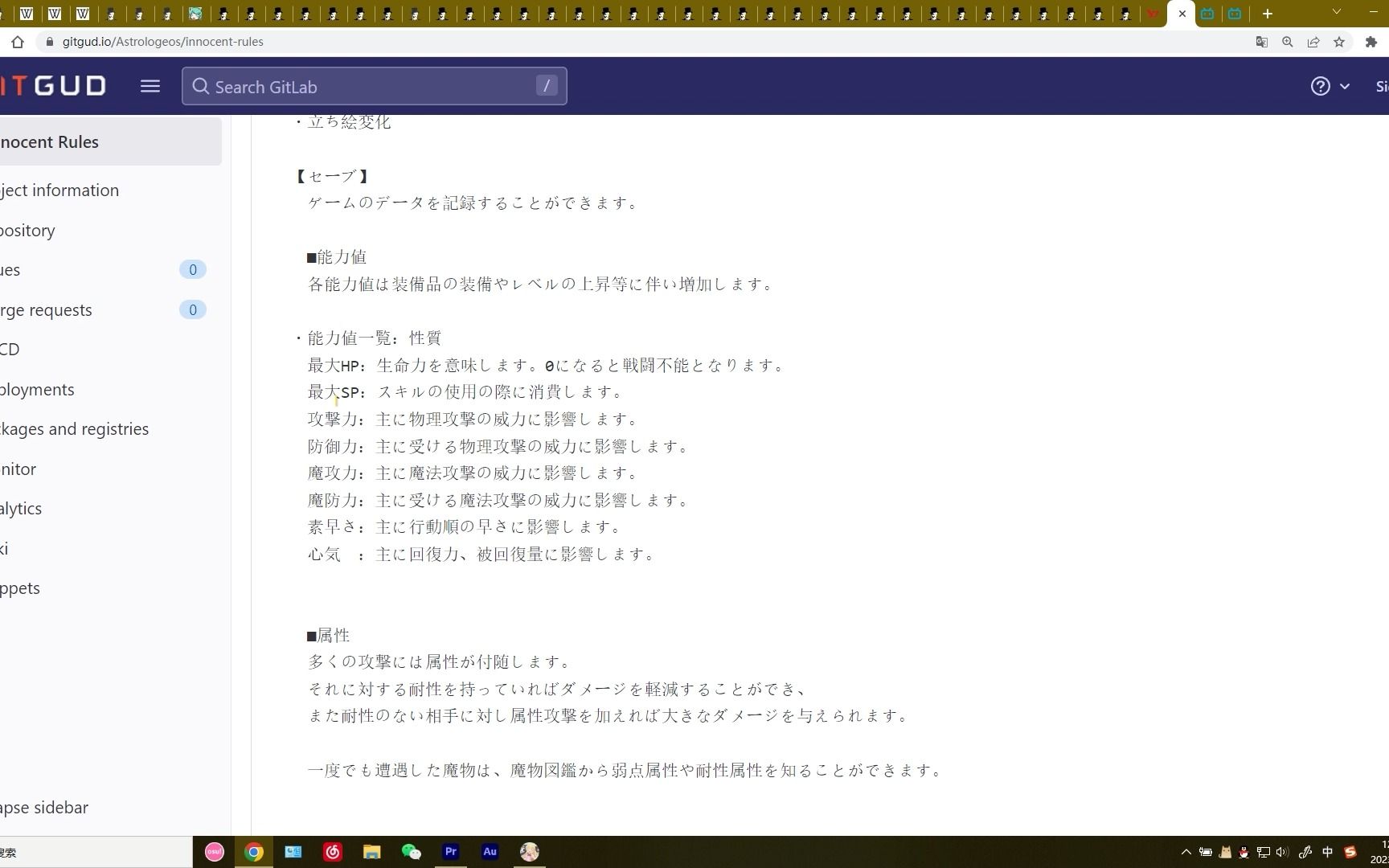
Task: Click the Share this page icon
Action: [x=1313, y=42]
